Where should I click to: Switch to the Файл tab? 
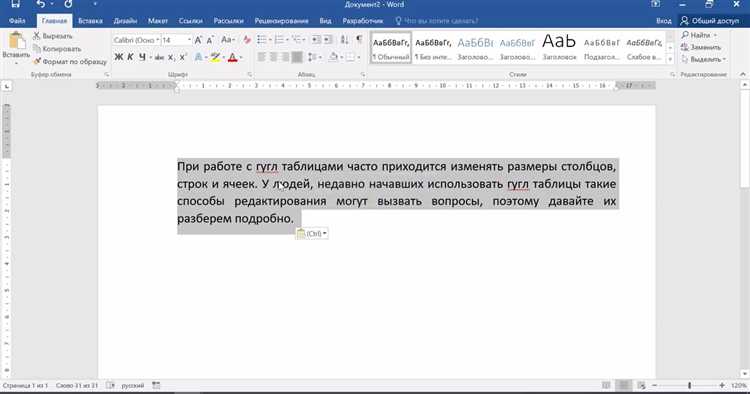click(17, 21)
